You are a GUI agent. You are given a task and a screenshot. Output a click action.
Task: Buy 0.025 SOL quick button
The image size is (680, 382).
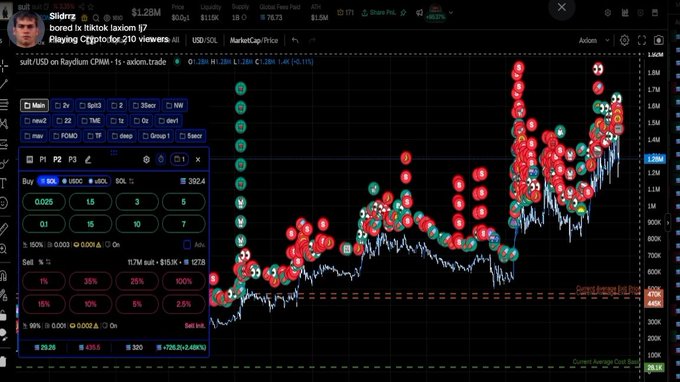(44, 202)
